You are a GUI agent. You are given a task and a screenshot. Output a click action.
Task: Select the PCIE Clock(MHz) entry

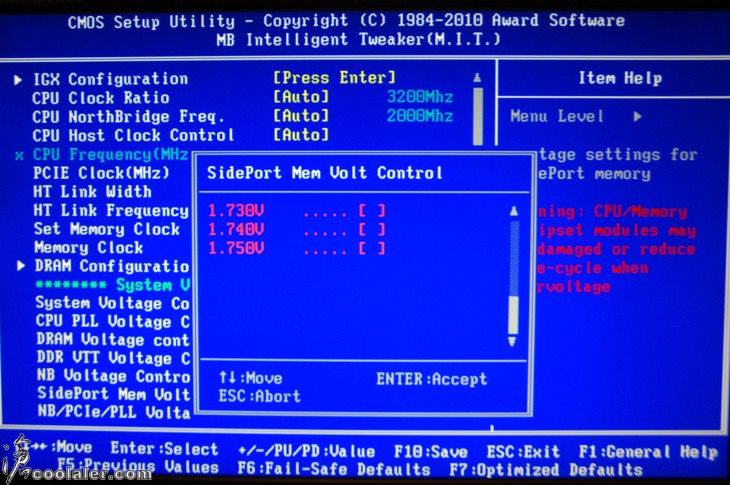coord(101,173)
